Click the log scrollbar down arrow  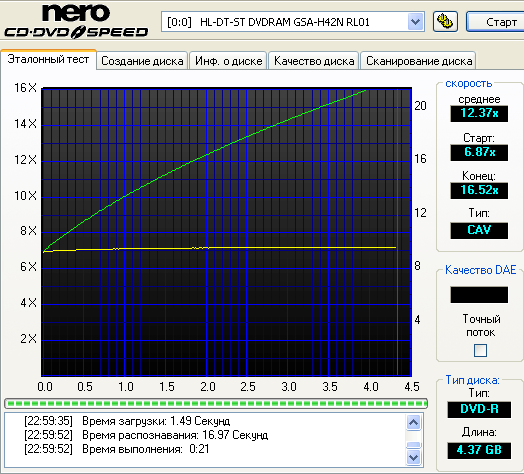click(x=414, y=457)
